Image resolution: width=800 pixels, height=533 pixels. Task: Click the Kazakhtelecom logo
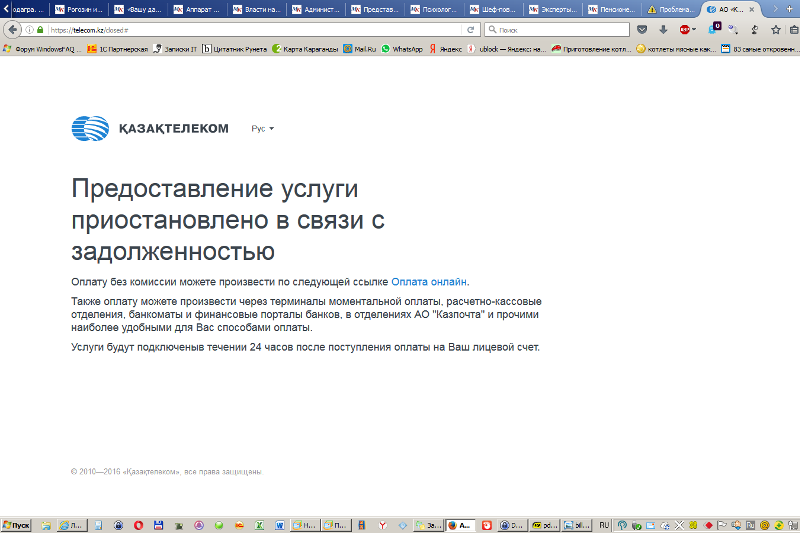[150, 128]
